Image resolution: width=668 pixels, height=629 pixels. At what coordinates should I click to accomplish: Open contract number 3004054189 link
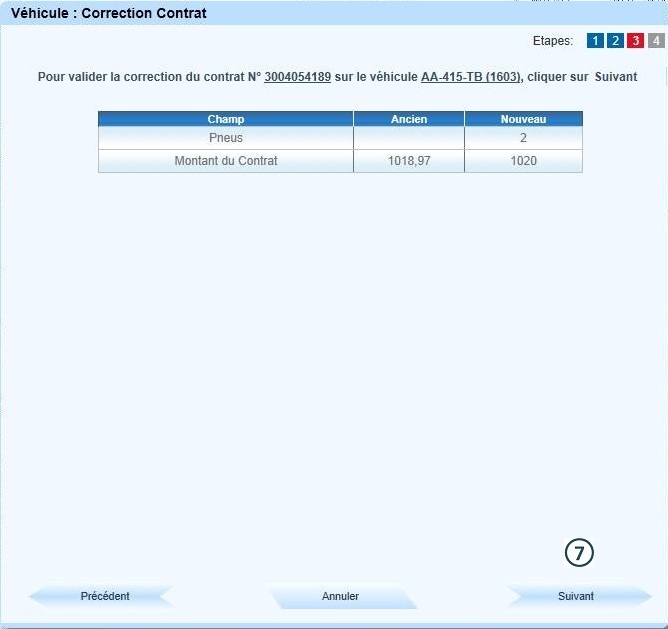pyautogui.click(x=297, y=77)
